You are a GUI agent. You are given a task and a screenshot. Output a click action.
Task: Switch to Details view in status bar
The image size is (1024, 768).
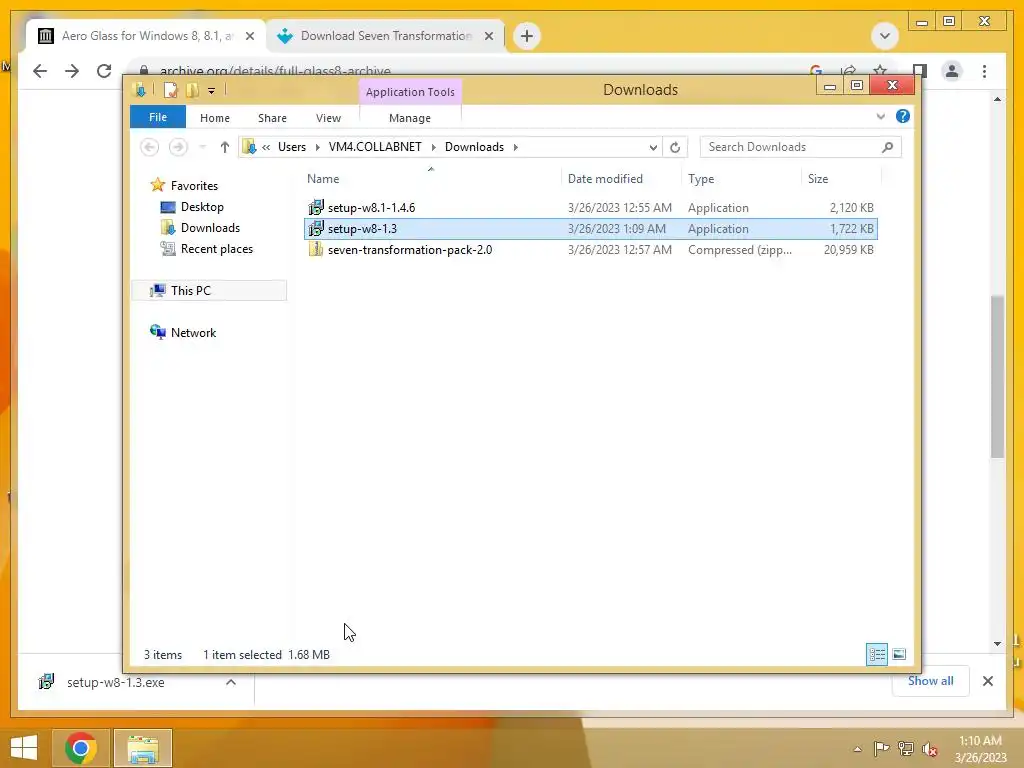coord(876,654)
